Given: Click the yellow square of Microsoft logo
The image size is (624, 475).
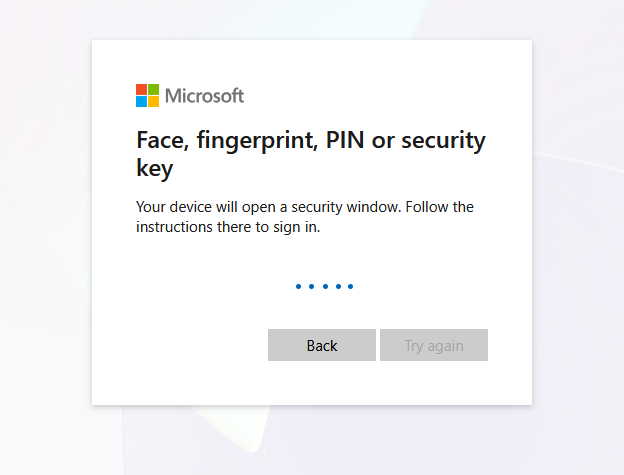Looking at the screenshot, I should 153,102.
